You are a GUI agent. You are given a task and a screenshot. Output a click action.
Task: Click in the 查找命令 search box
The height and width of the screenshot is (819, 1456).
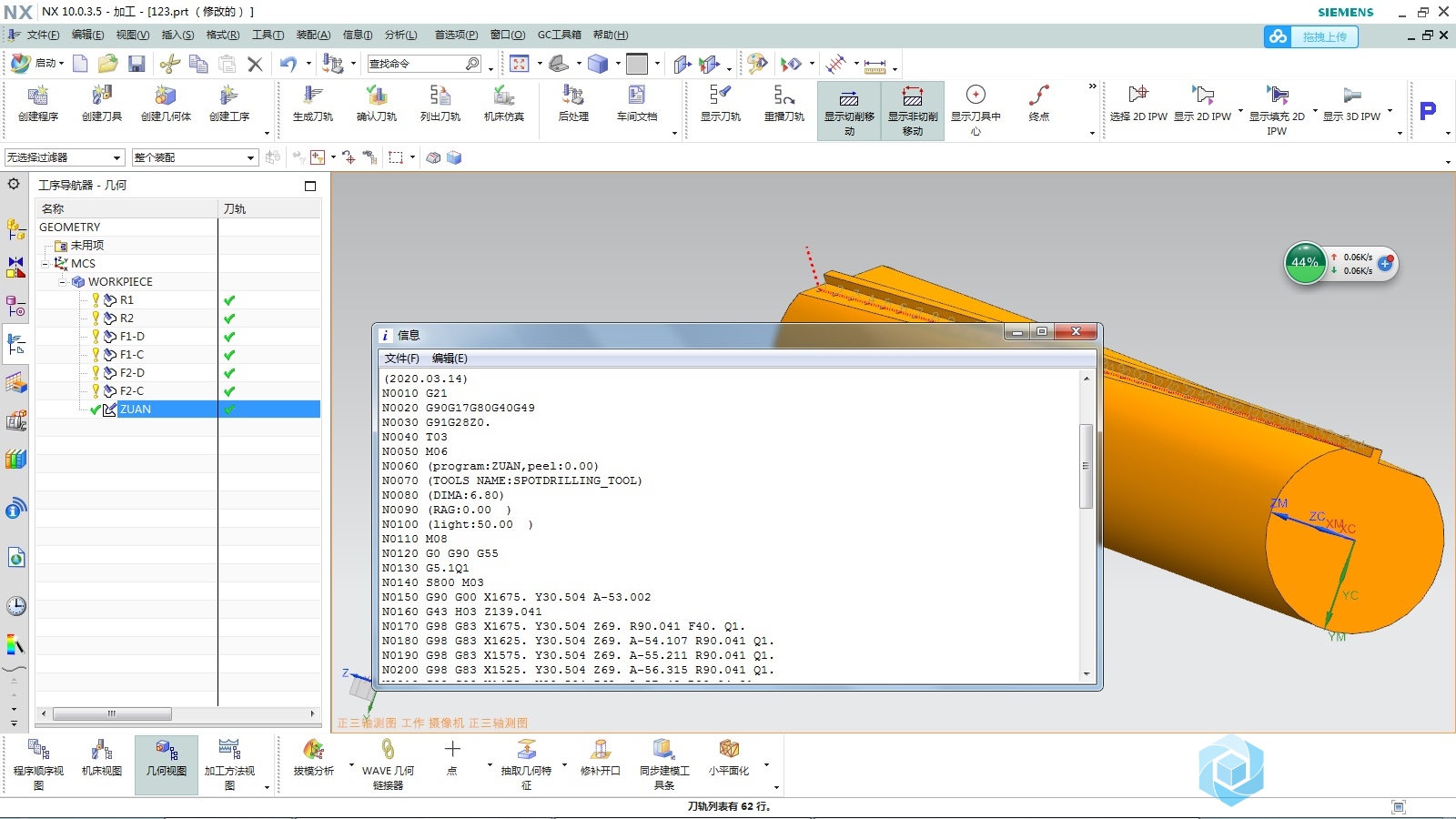(418, 64)
